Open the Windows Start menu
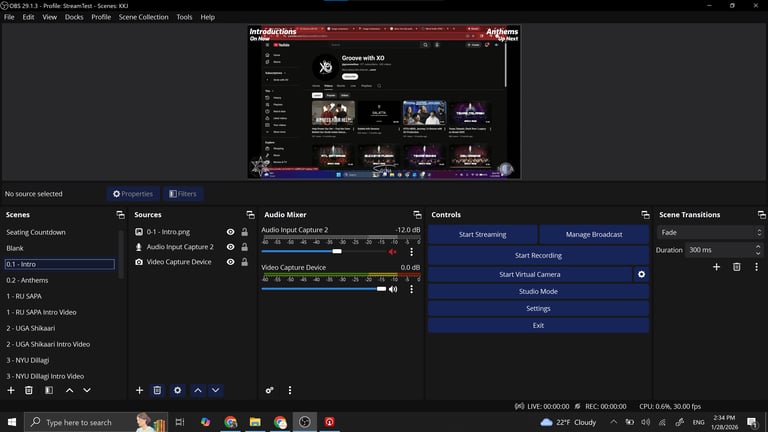 pyautogui.click(x=12, y=422)
